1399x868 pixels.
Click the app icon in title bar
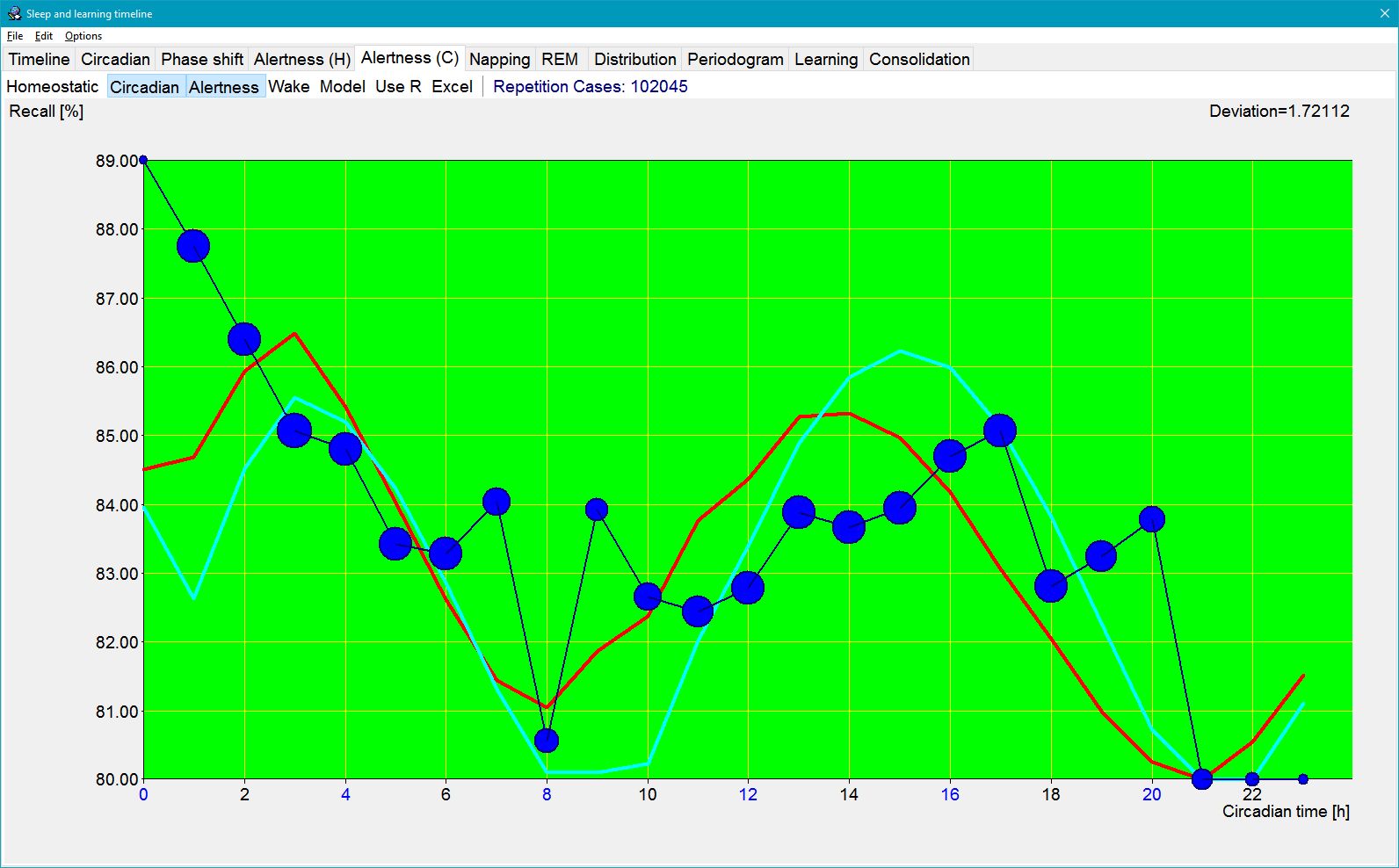[14, 13]
